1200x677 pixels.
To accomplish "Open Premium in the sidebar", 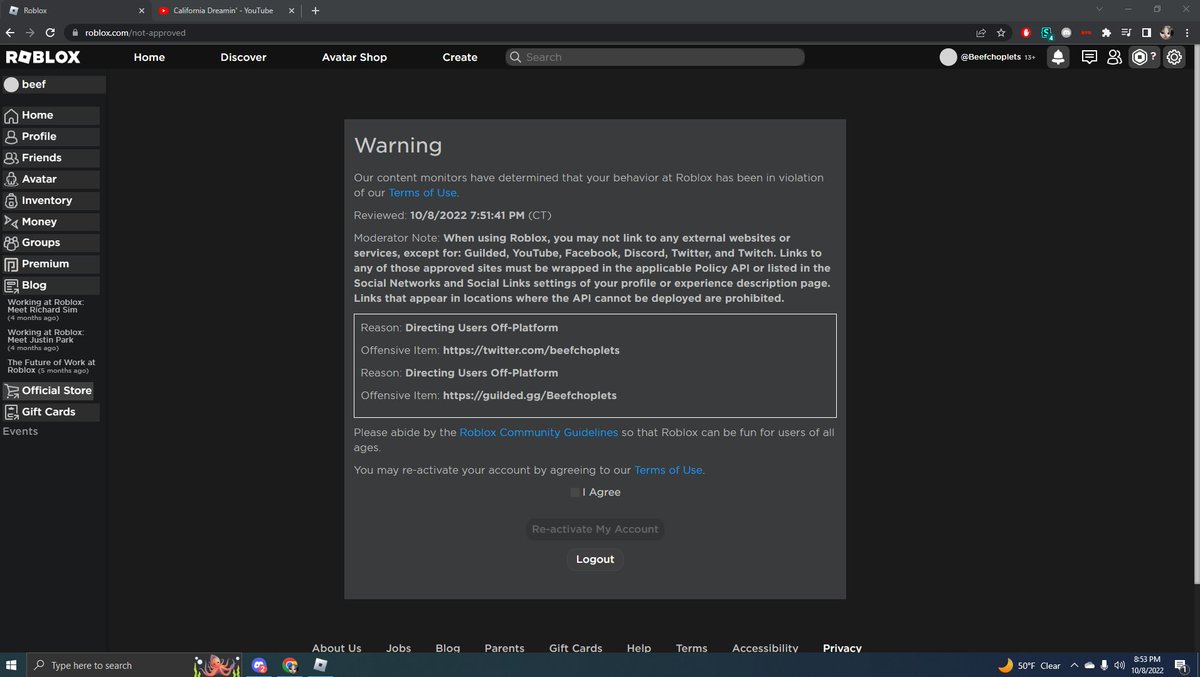I will click(50, 264).
